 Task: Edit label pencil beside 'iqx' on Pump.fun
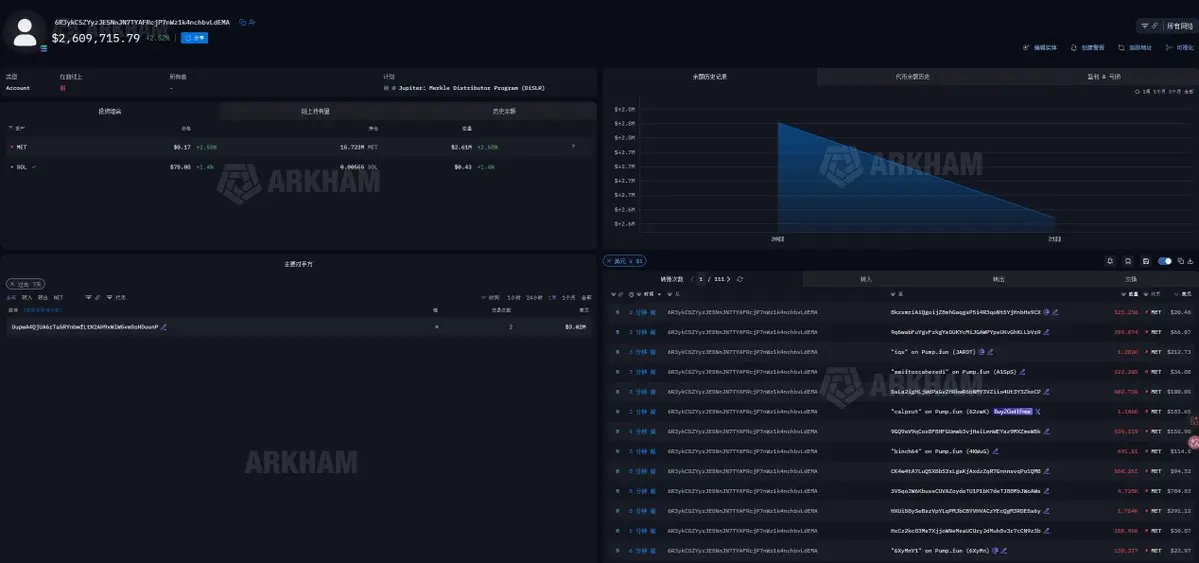pyautogui.click(x=990, y=352)
